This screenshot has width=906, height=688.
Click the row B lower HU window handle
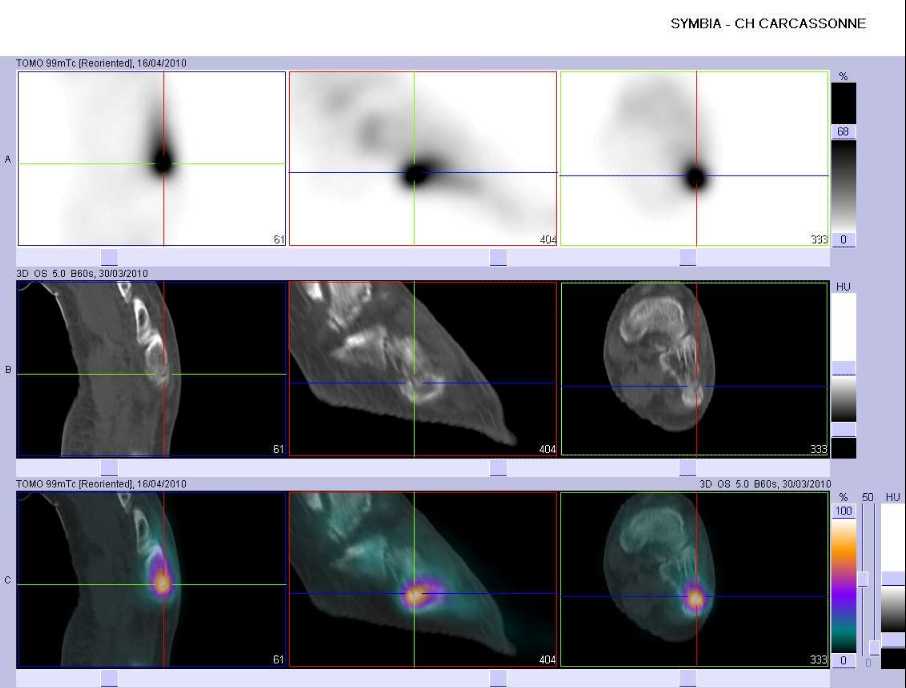click(x=844, y=429)
